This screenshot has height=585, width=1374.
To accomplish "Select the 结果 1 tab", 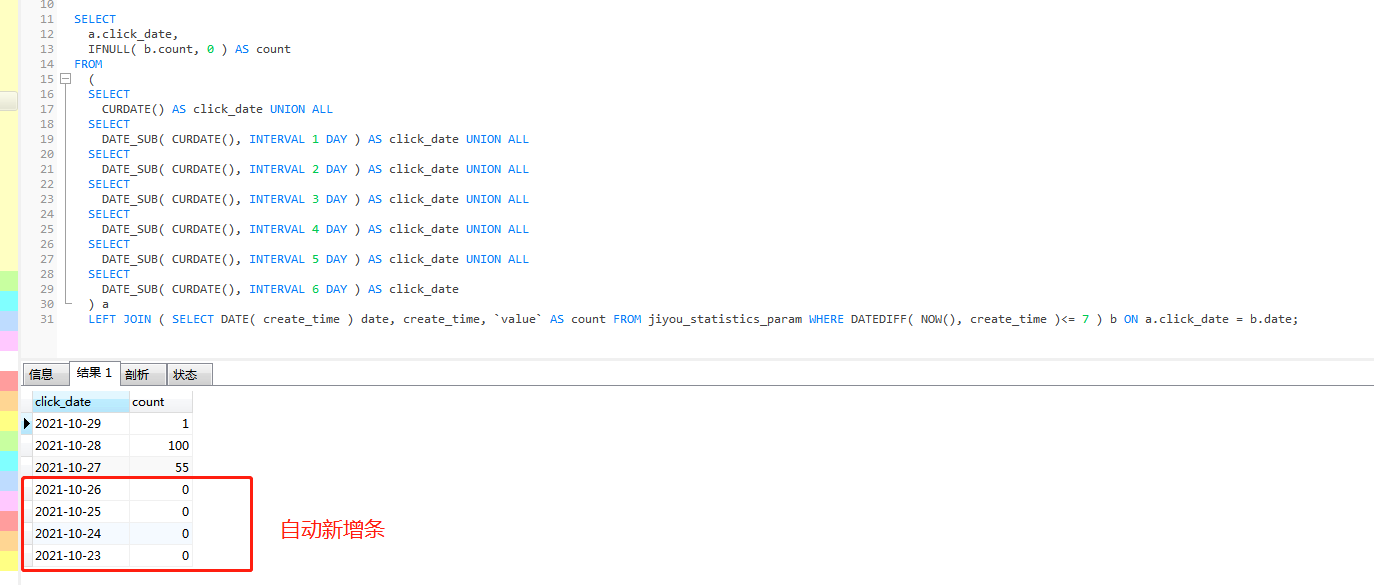I will [94, 373].
